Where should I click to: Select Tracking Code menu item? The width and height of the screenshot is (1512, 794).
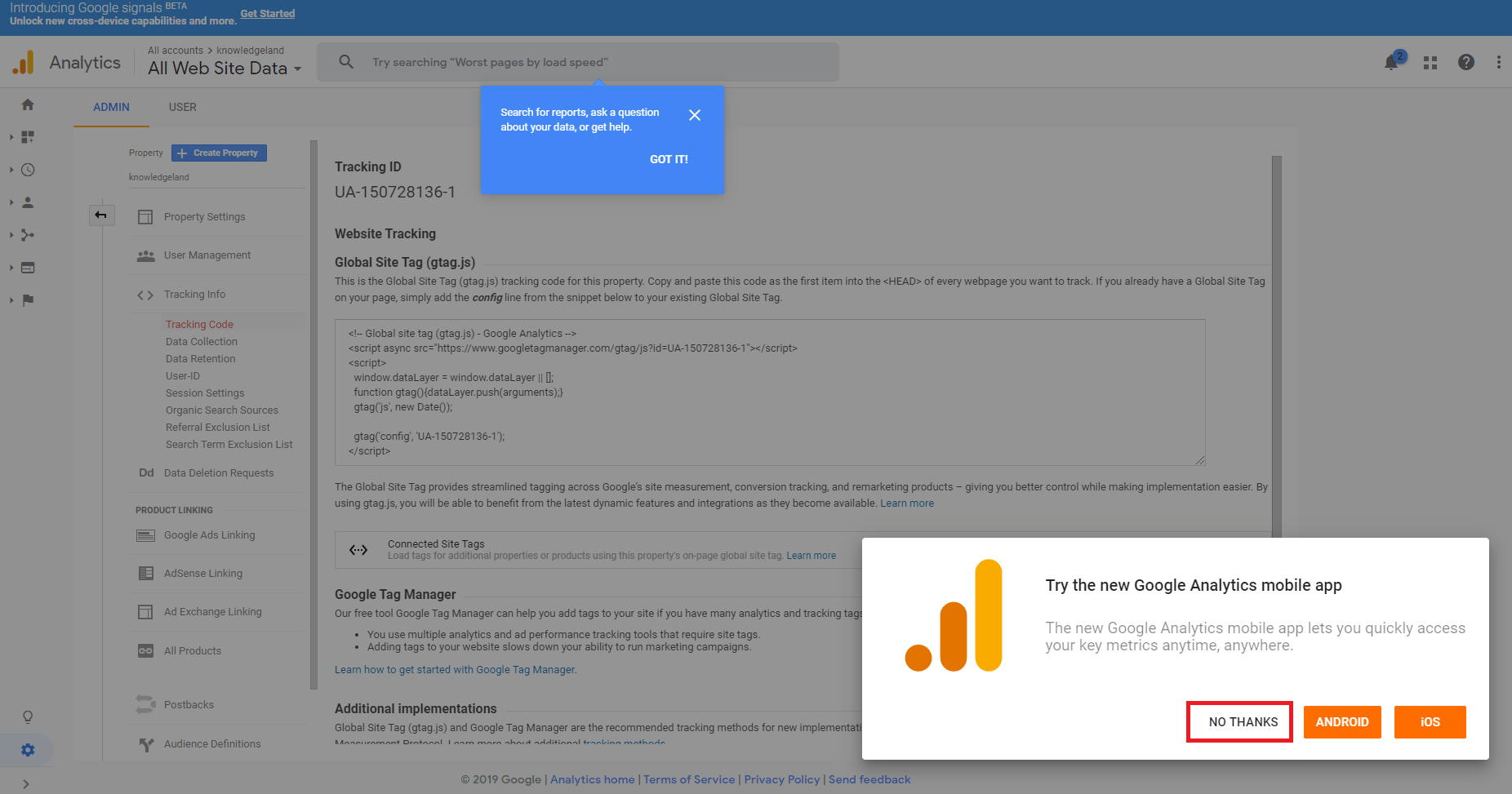coord(199,325)
